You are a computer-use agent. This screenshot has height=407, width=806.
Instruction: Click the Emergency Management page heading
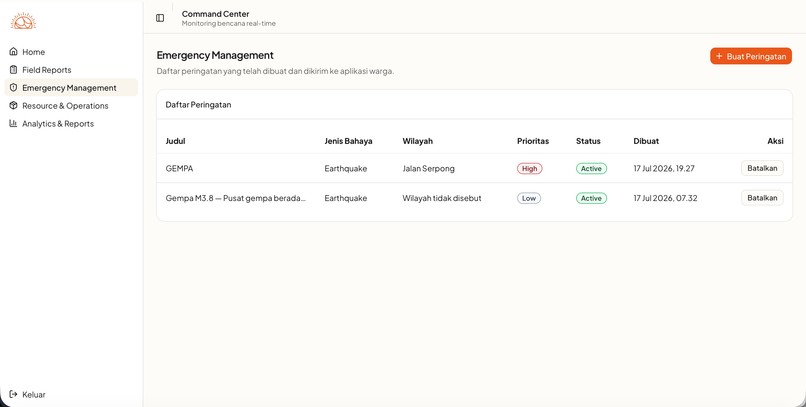coord(215,55)
